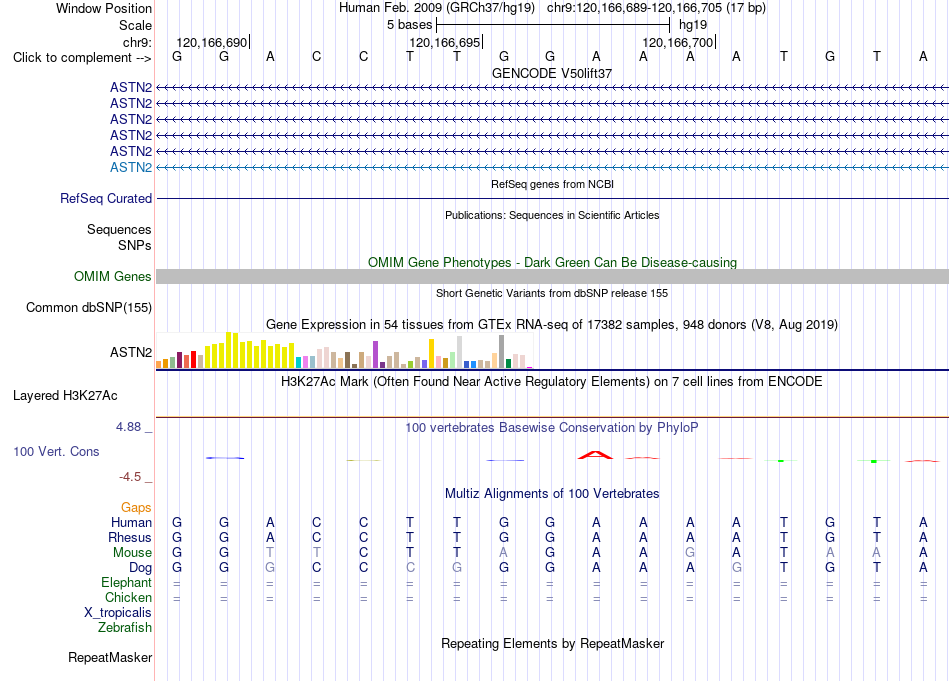This screenshot has width=950, height=681.
Task: Click the Common dbSNP(155) track label
Action: pyautogui.click(x=89, y=308)
